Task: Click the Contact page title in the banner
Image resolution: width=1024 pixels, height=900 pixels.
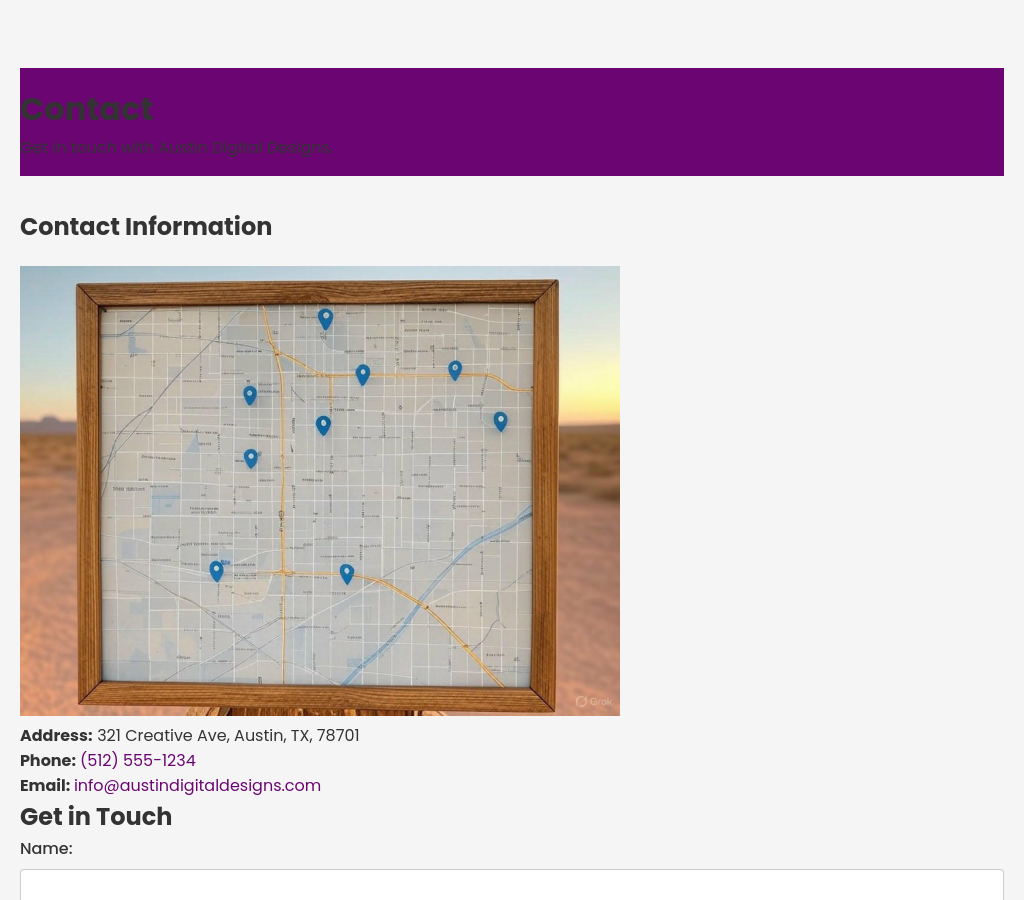Action: click(x=87, y=109)
